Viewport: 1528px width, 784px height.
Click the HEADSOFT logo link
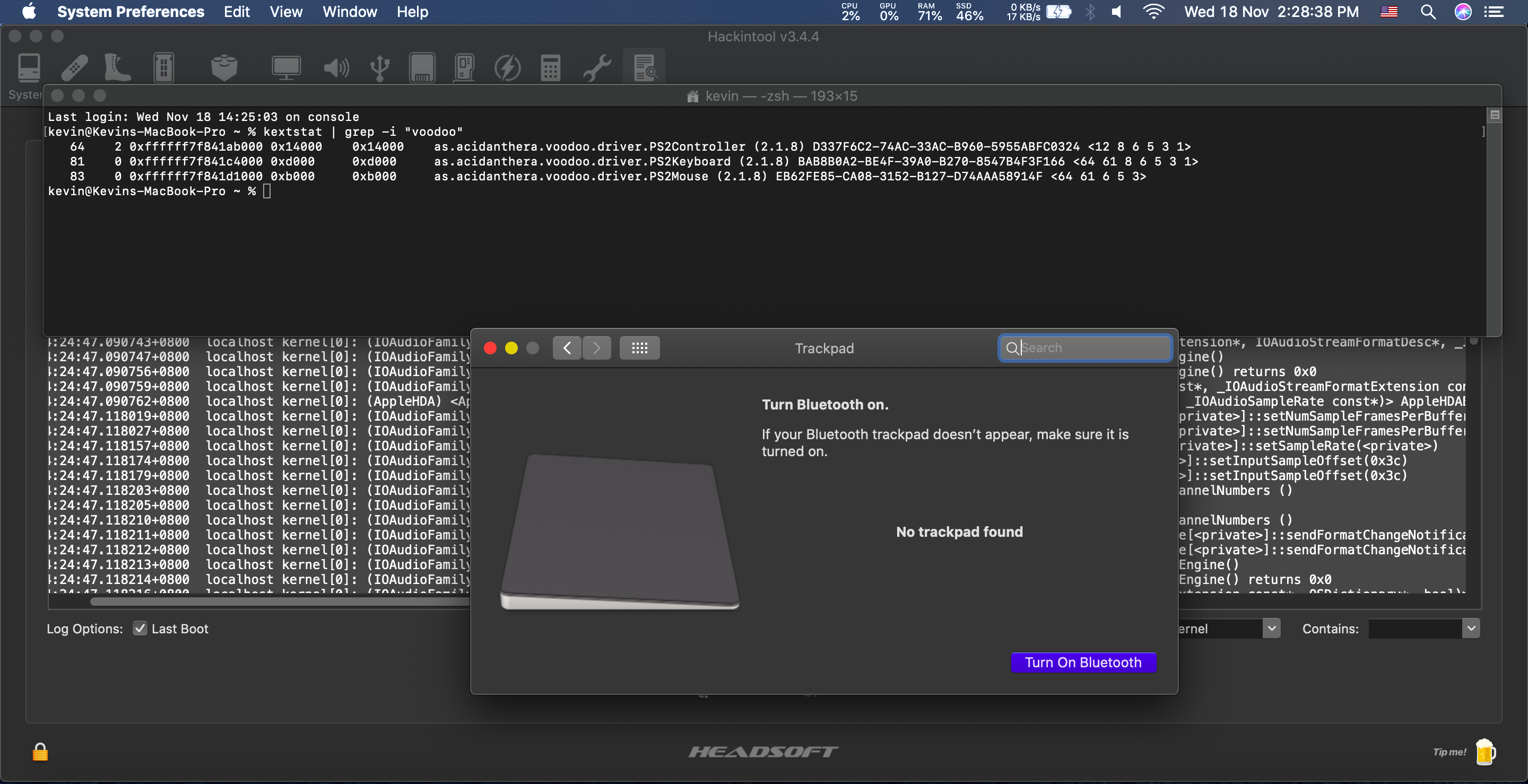[763, 752]
